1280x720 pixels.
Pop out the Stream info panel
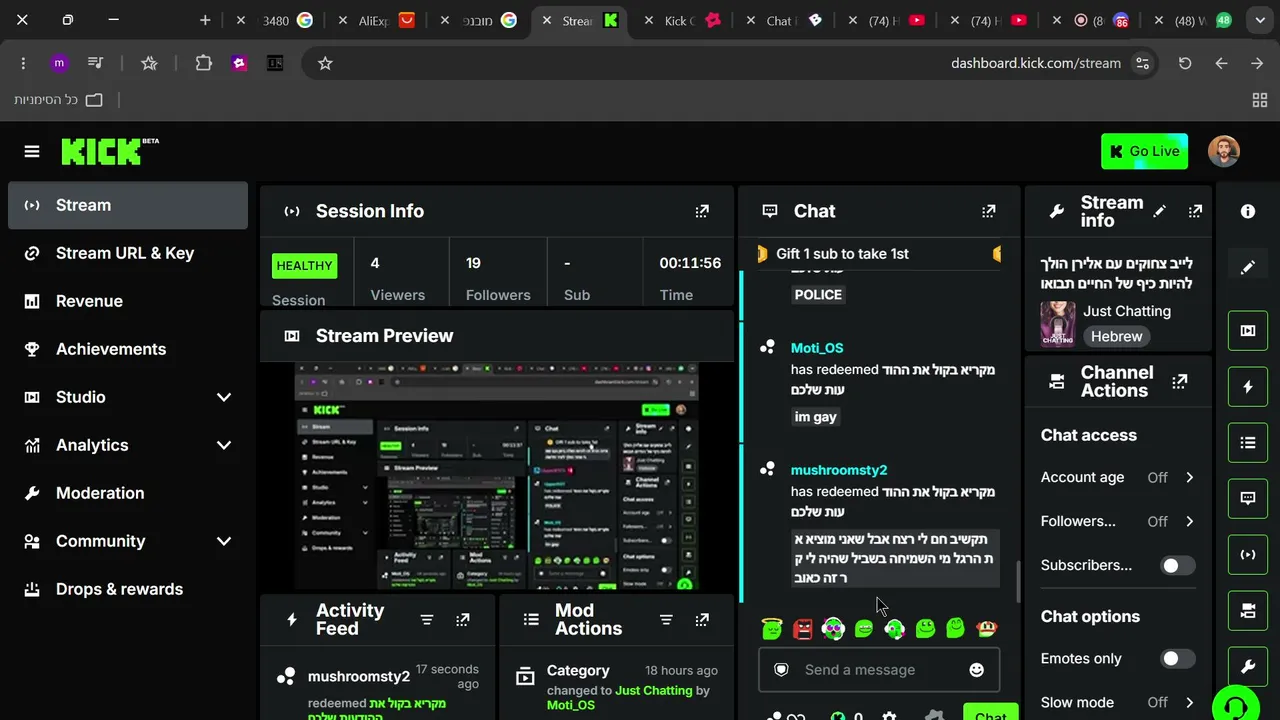pos(1195,211)
